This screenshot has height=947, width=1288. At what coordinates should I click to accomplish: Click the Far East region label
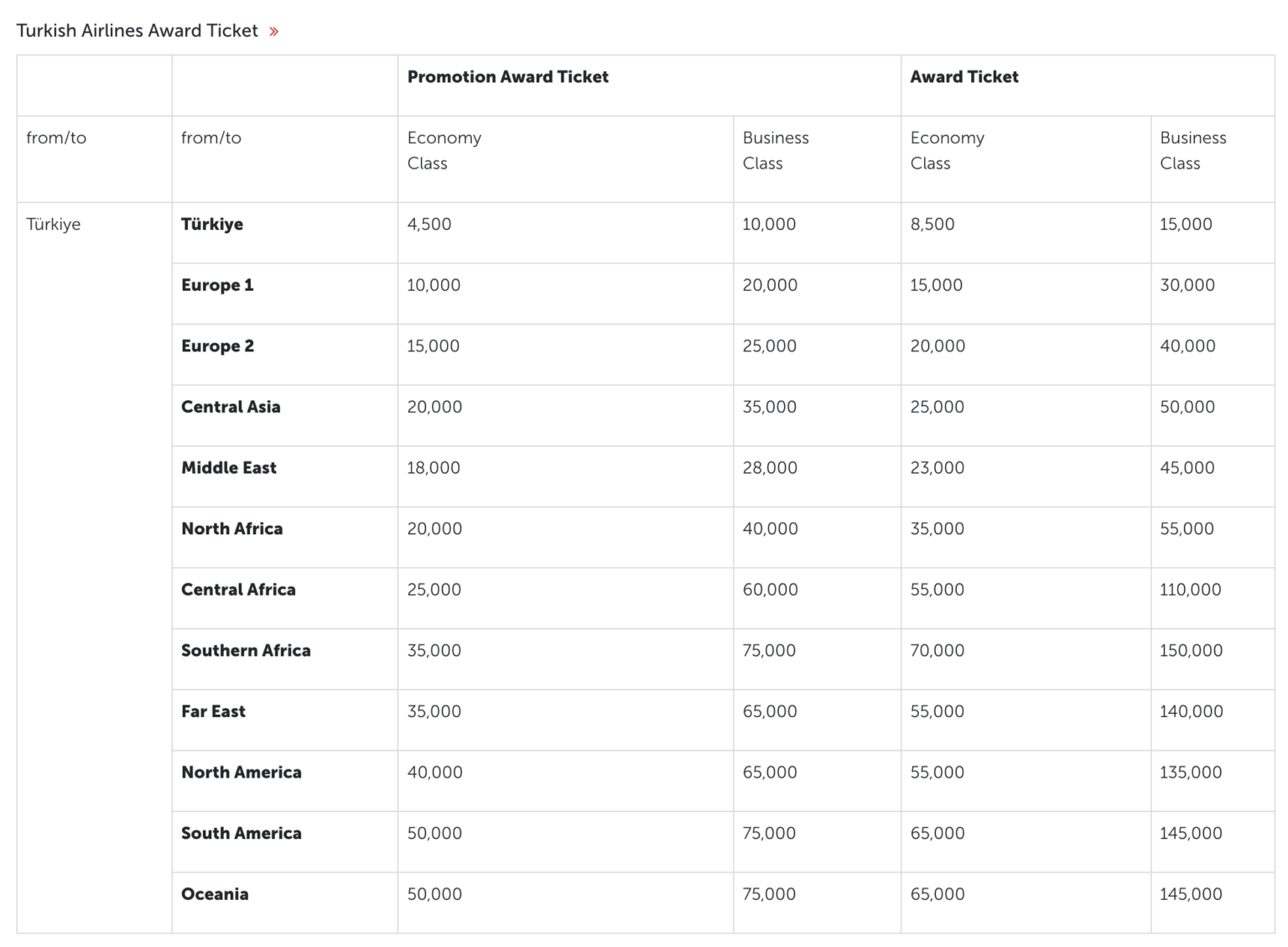(212, 710)
